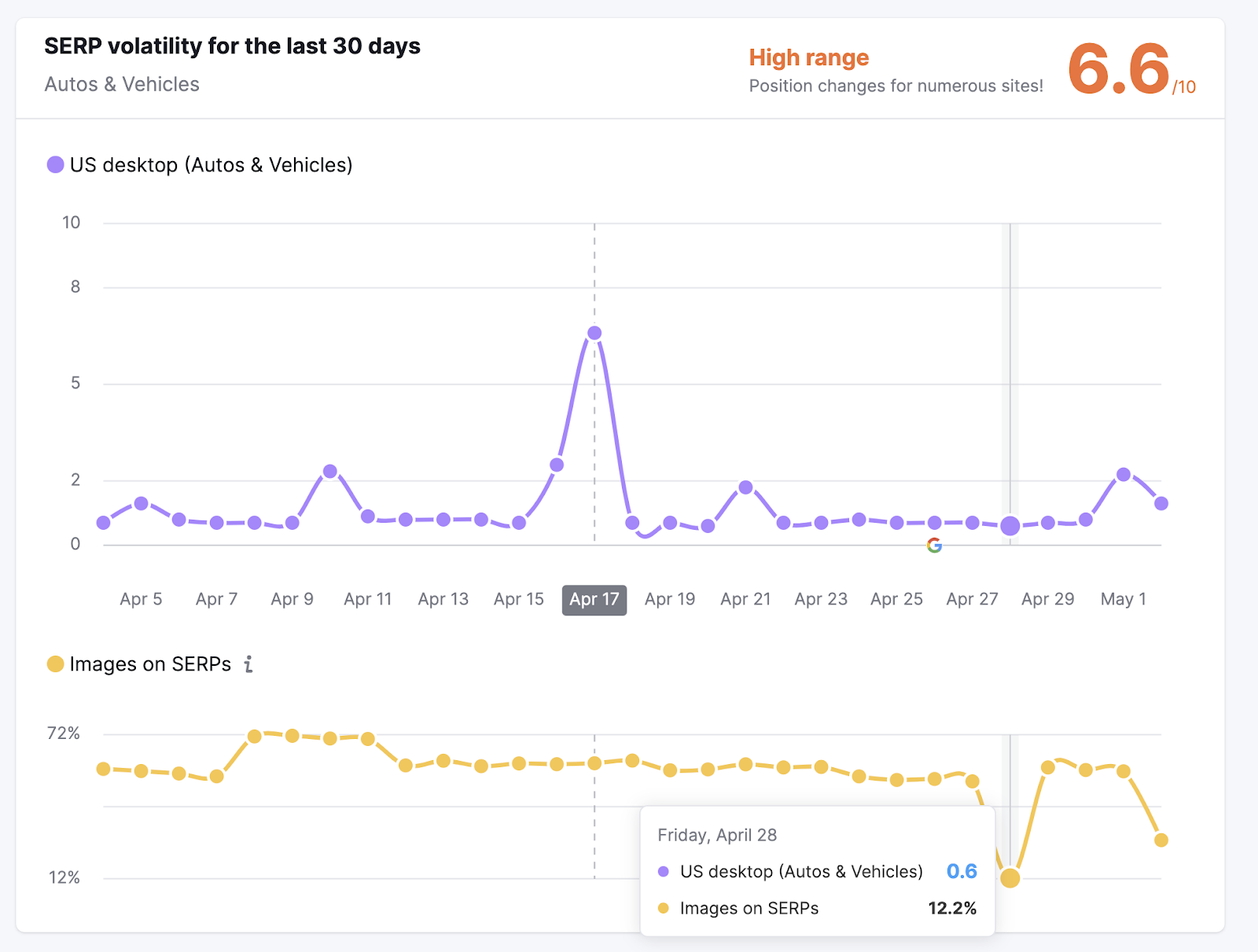This screenshot has height=952, width=1258.
Task: Toggle the US desktop purple legend dot
Action: click(x=55, y=165)
